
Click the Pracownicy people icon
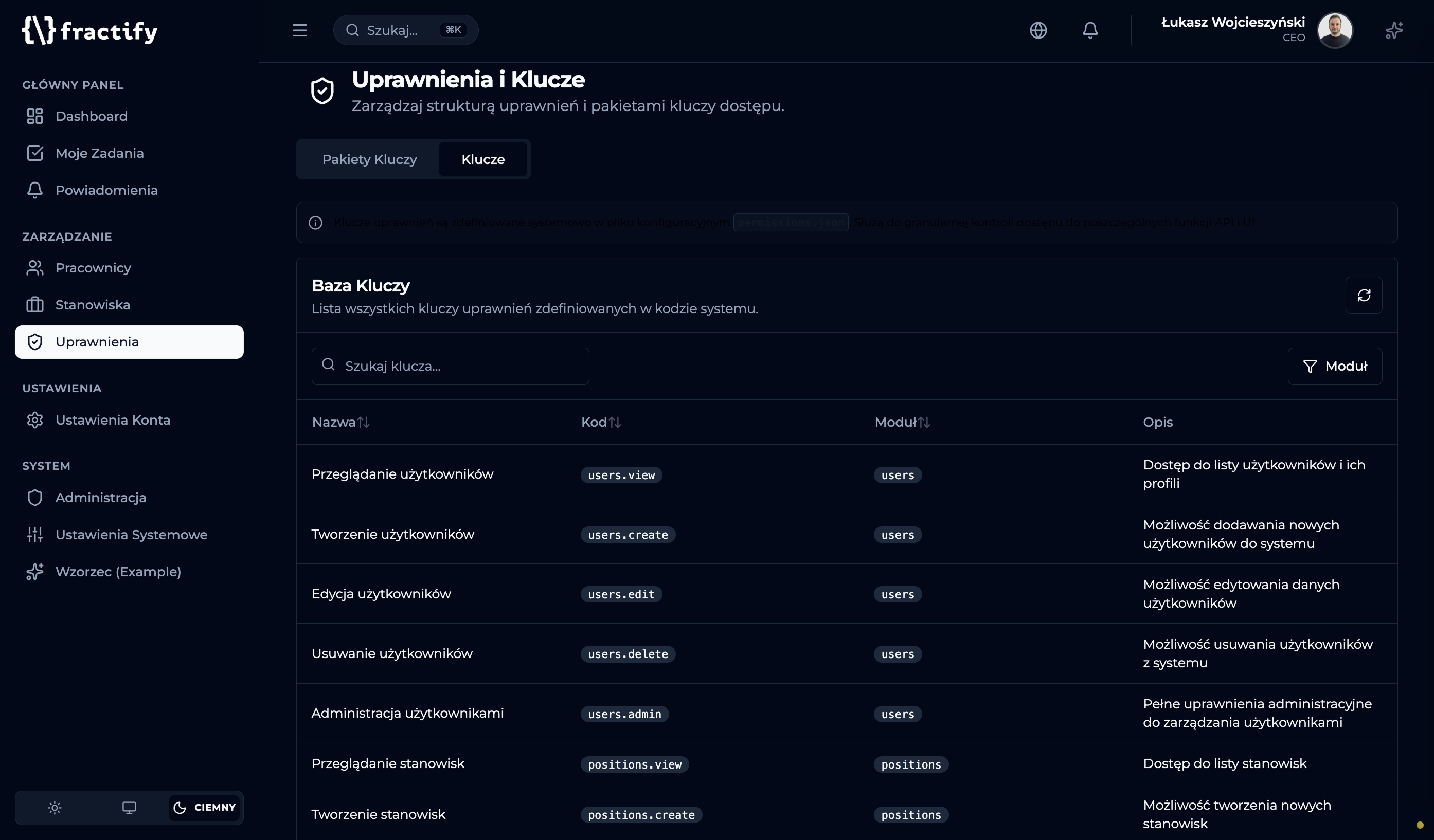[34, 268]
